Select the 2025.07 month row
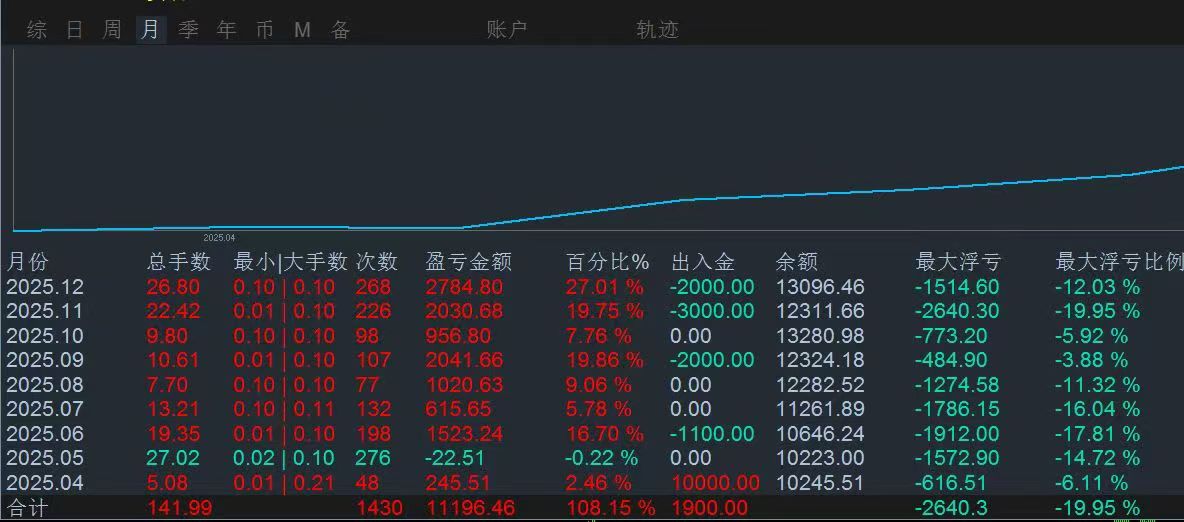 [x=592, y=409]
